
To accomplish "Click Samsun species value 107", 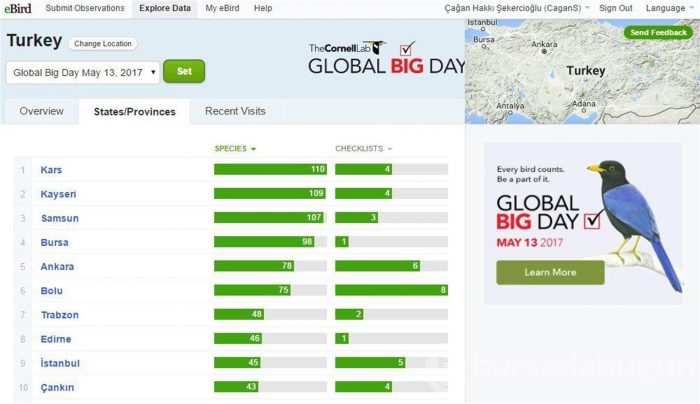I will tap(314, 217).
